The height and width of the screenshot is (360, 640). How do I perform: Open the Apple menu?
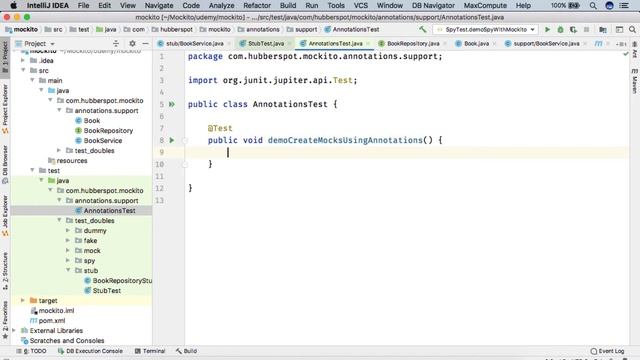point(13,5)
